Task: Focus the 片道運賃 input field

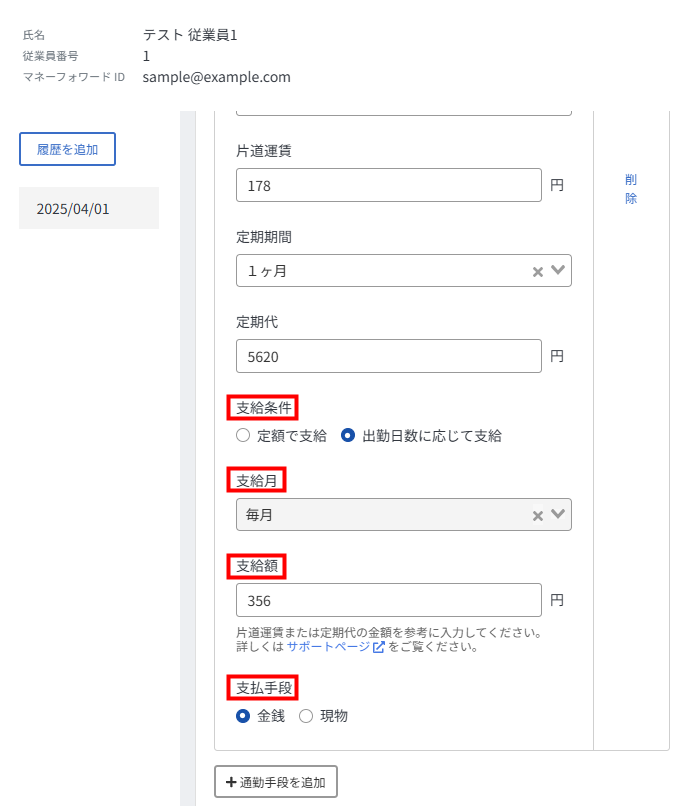Action: 389,185
